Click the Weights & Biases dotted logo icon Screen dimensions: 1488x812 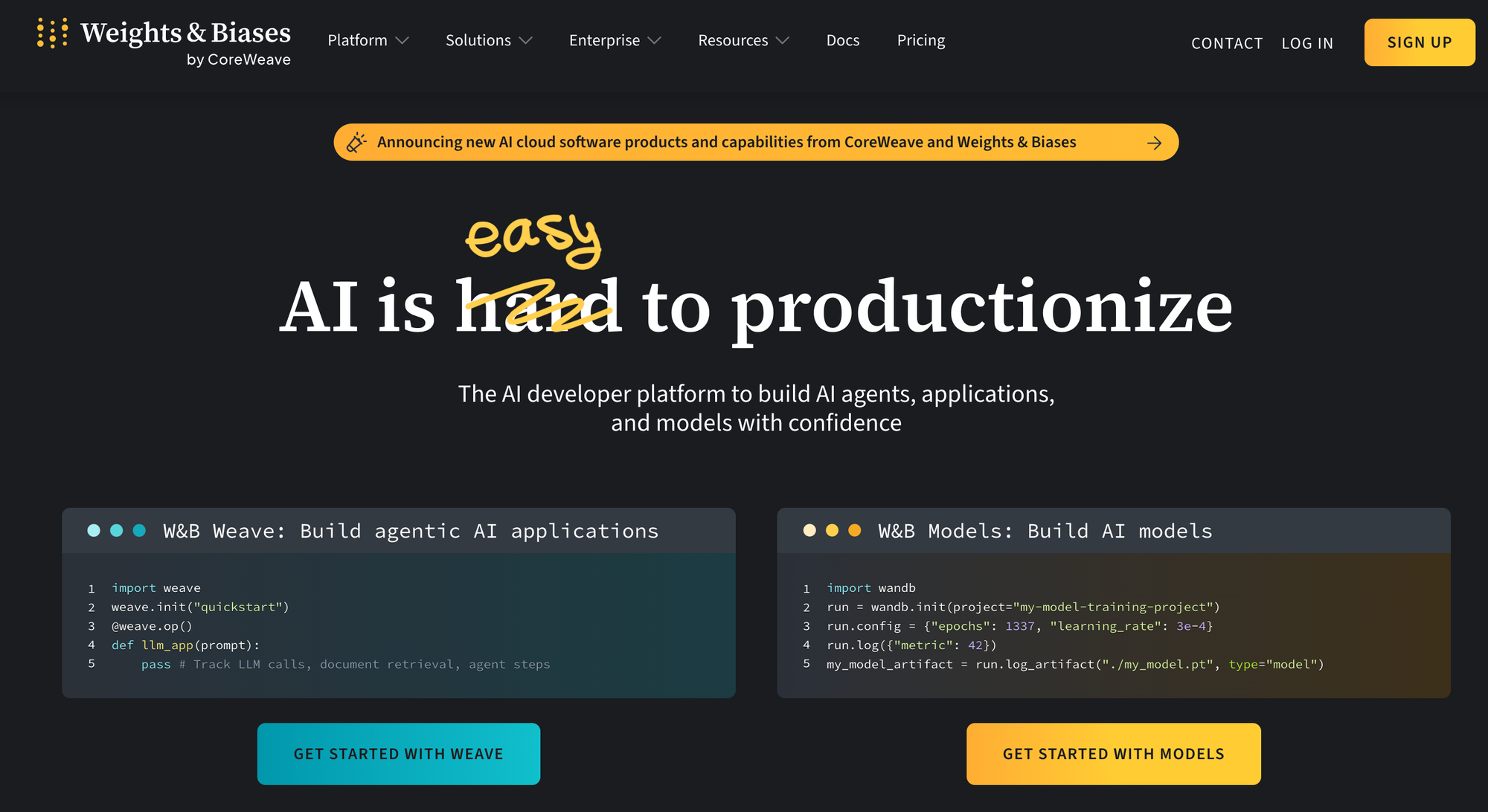[52, 33]
